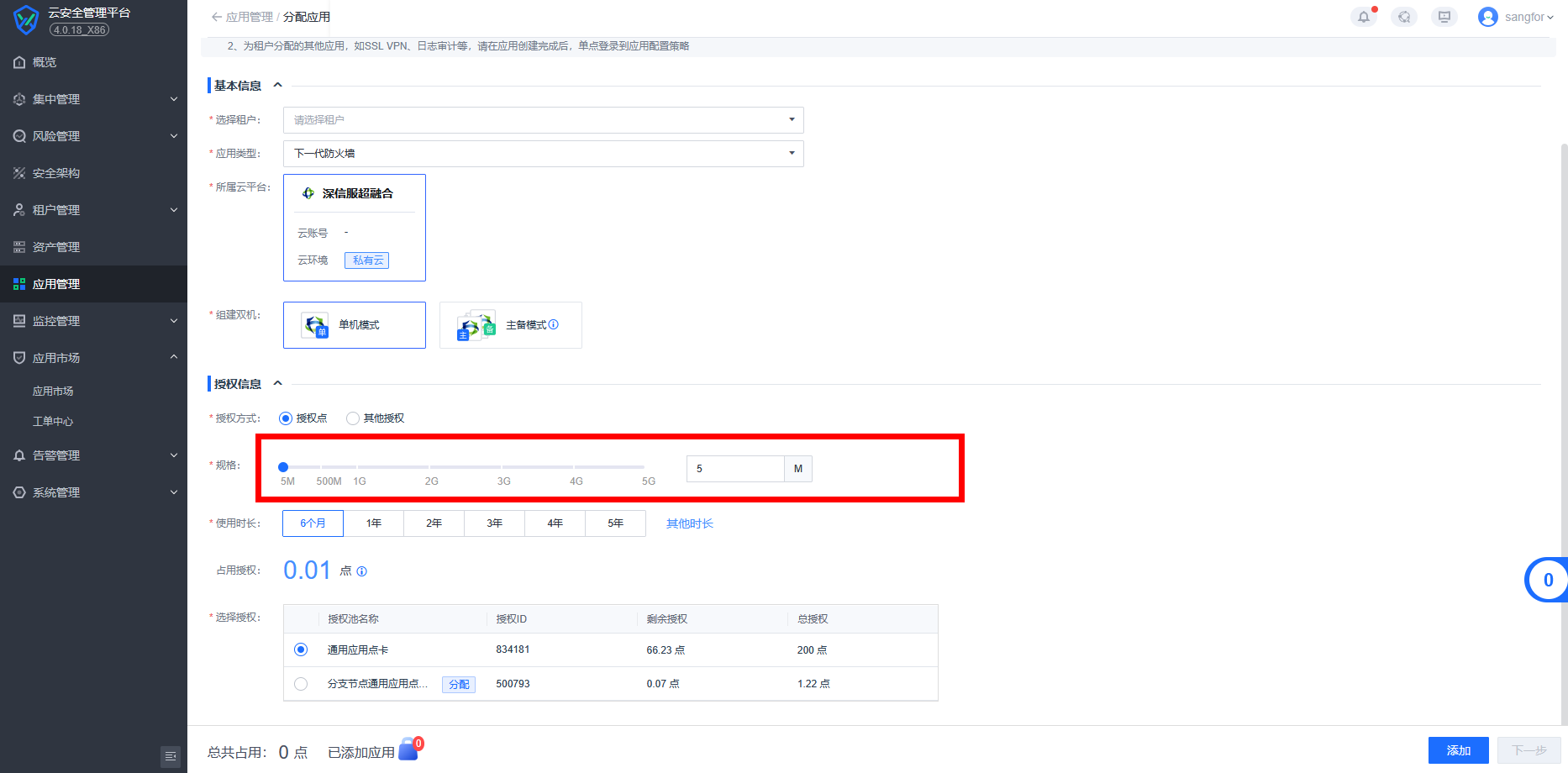Choose the 分支节点通用应用点 license radio
This screenshot has height=773, width=1568.
coord(301,684)
